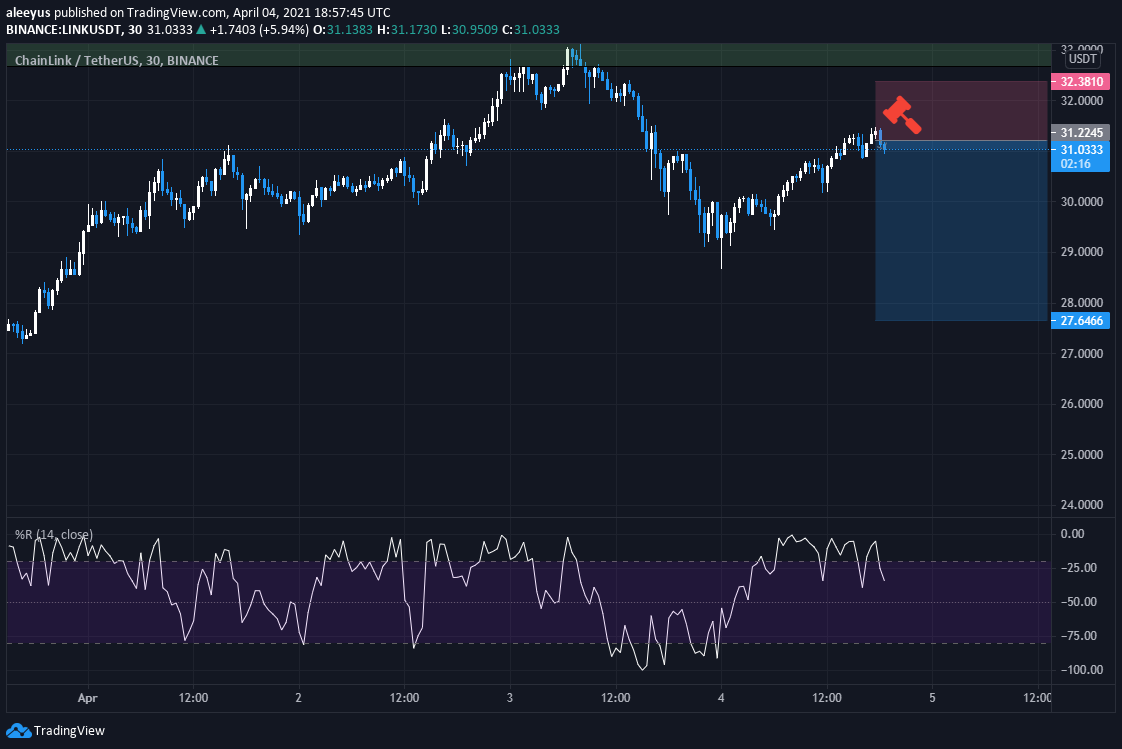
Task: Click the 24.0000 price axis label
Action: [1081, 505]
